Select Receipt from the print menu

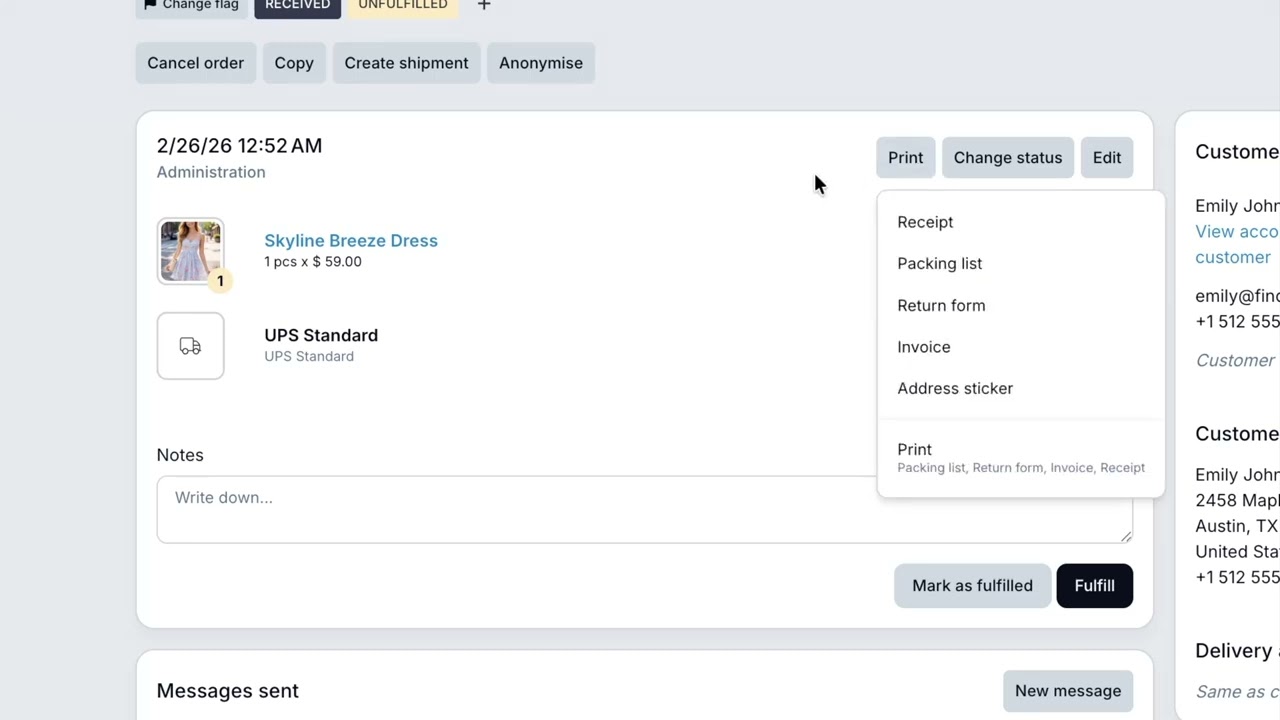click(1021, 222)
